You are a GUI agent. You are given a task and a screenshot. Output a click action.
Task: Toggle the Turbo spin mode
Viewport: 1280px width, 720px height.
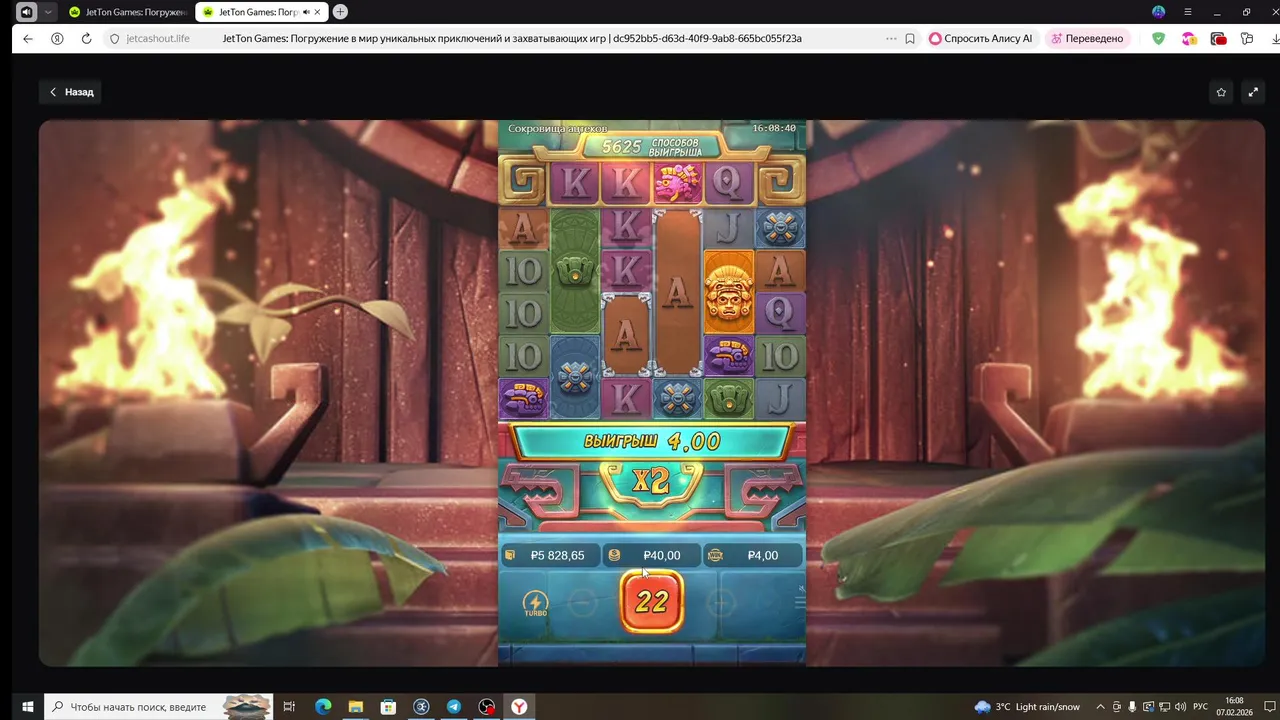pos(535,603)
